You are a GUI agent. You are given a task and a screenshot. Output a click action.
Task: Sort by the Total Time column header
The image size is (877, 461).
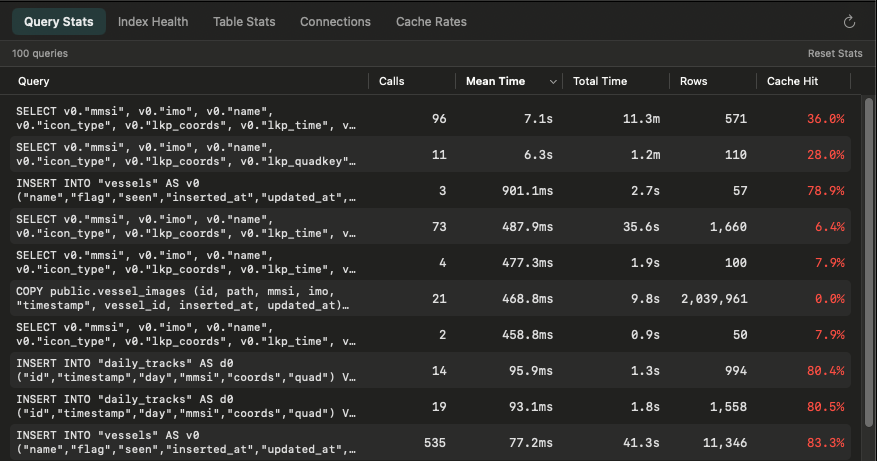tap(600, 81)
